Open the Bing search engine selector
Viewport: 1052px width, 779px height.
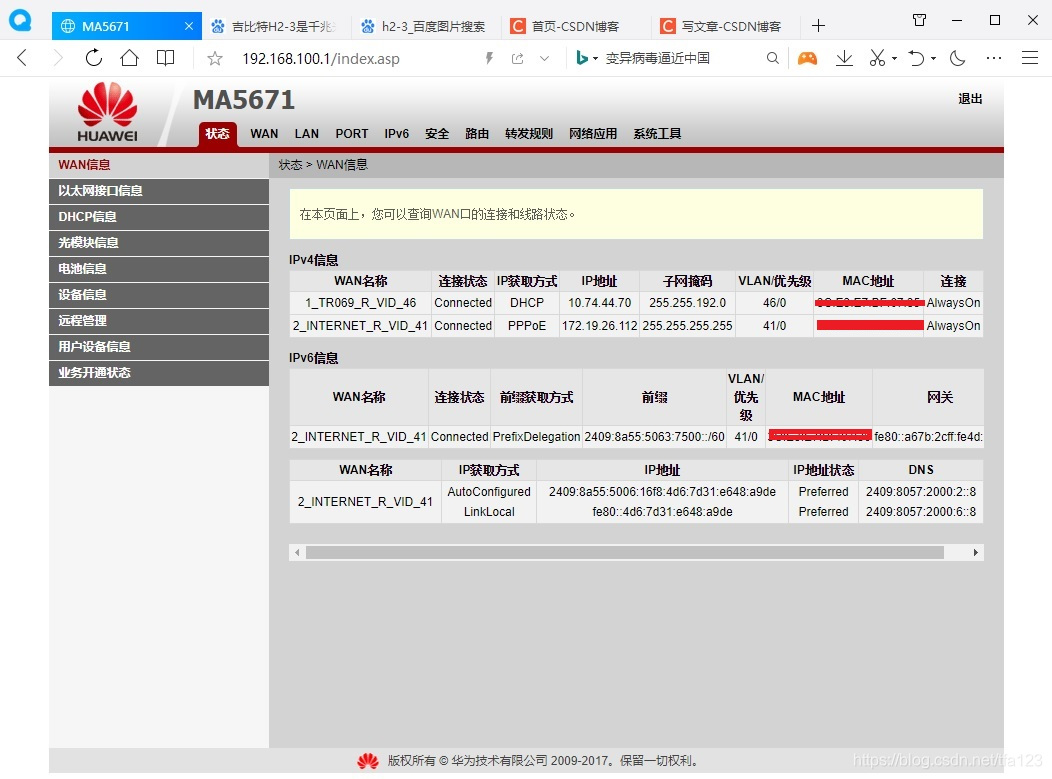point(587,58)
